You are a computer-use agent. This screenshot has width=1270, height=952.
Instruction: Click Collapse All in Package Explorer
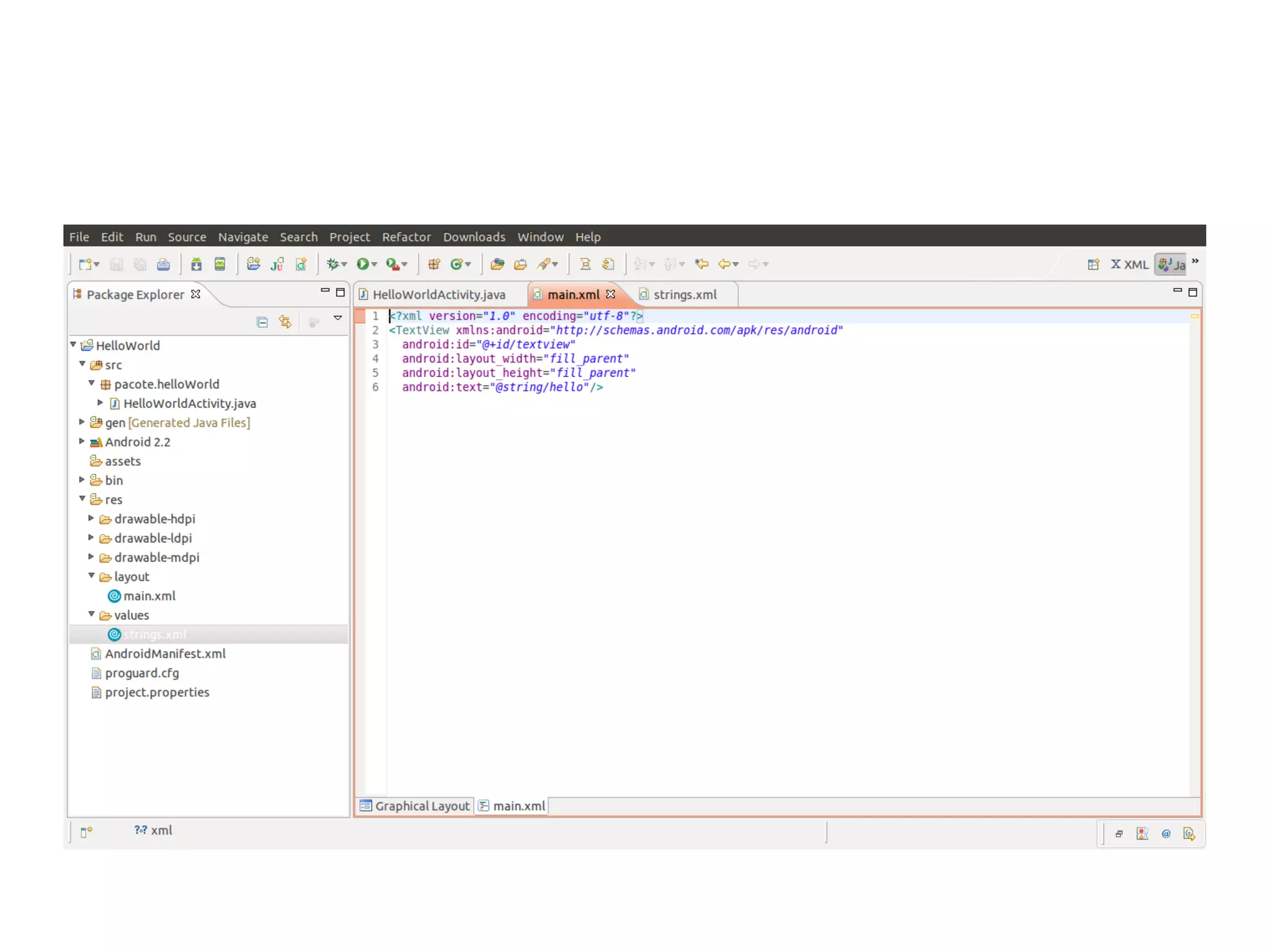(x=262, y=322)
